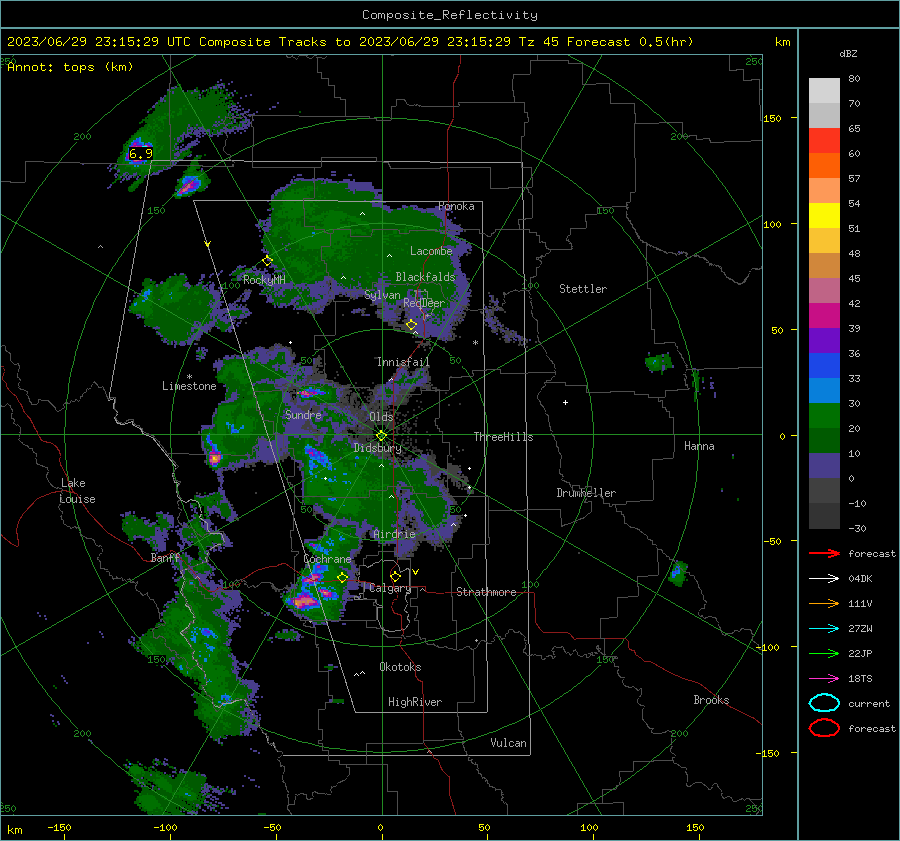Click the Innisfail city label

pos(403,362)
